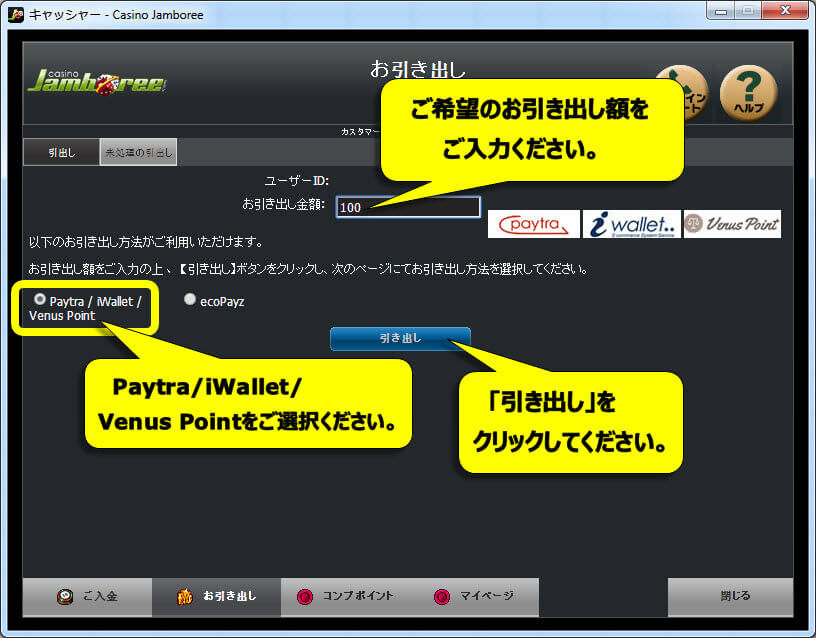The height and width of the screenshot is (638, 816).
Task: Click the コンプポイント red circle icon
Action: (305, 597)
